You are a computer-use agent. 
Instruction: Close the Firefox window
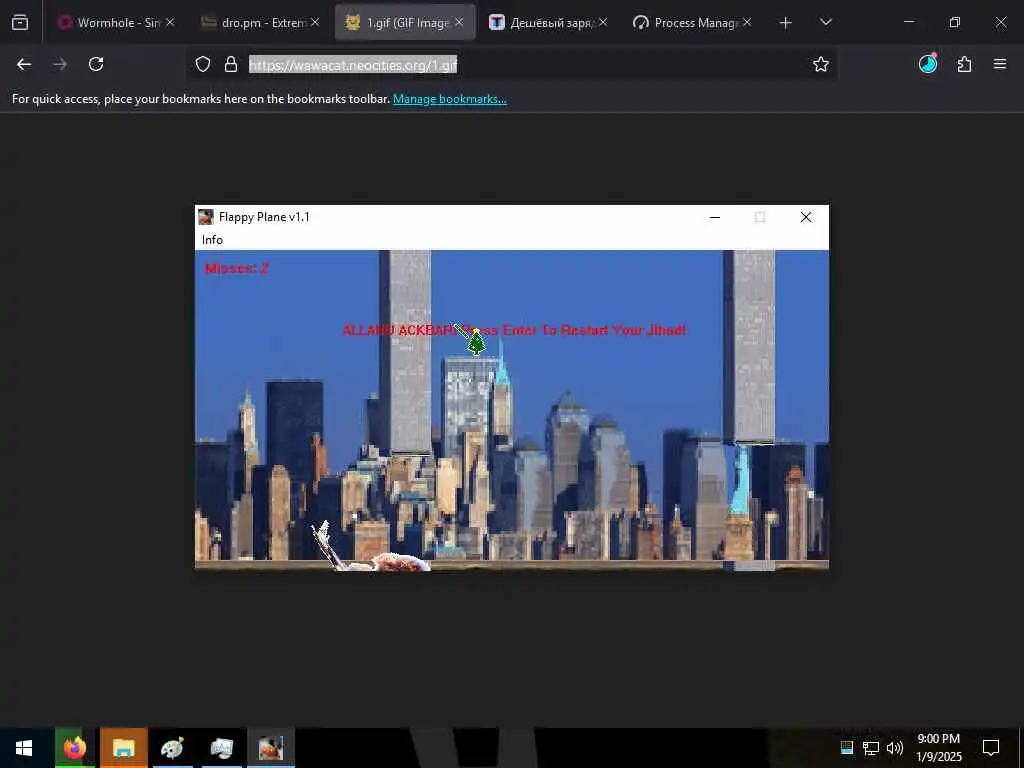1000,22
